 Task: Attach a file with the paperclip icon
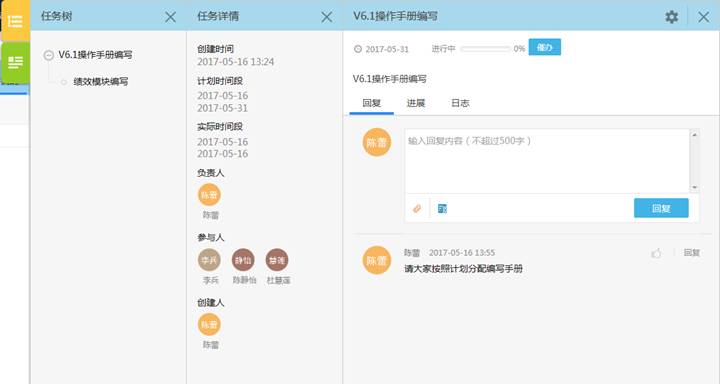[x=417, y=209]
